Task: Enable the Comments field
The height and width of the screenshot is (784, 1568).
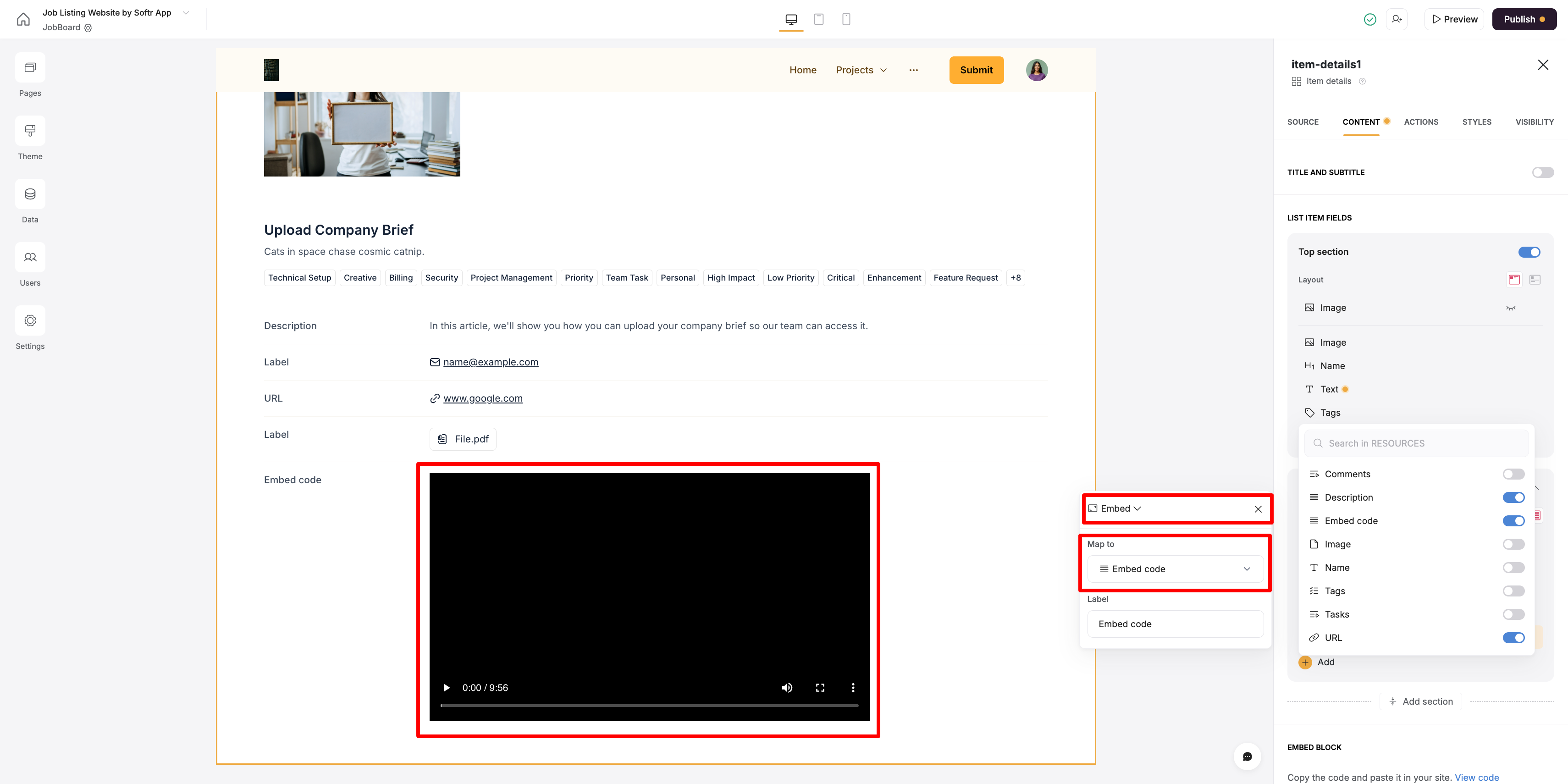Action: (1513, 474)
